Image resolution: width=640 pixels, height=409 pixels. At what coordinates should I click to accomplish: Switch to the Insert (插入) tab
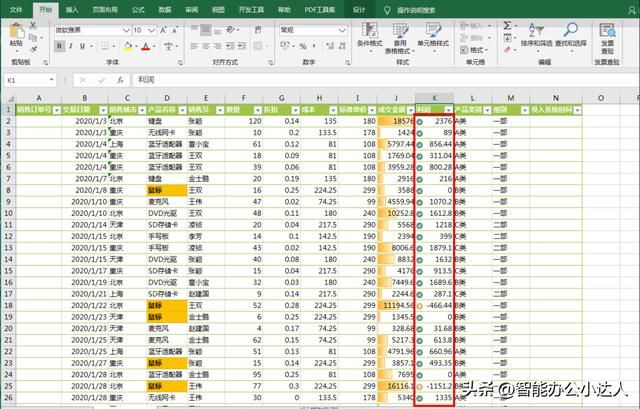click(x=72, y=10)
